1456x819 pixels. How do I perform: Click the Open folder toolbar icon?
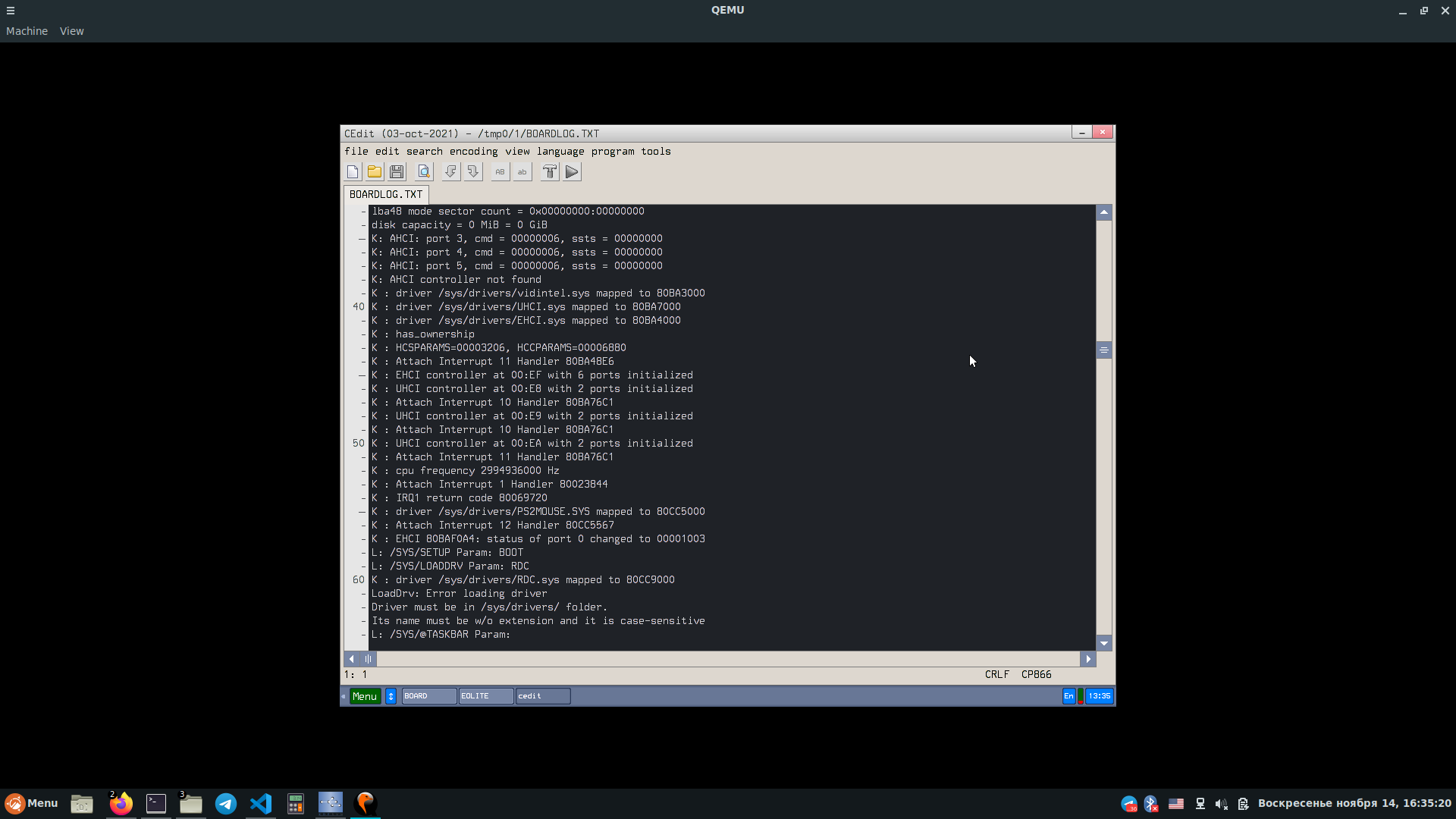click(375, 172)
